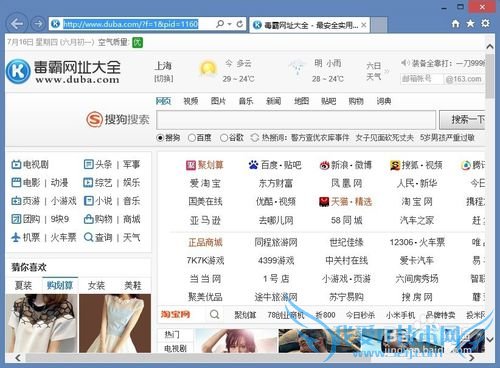The height and width of the screenshot is (368, 500).
Task: Go back with the browser back arrow
Action: [x=16, y=24]
